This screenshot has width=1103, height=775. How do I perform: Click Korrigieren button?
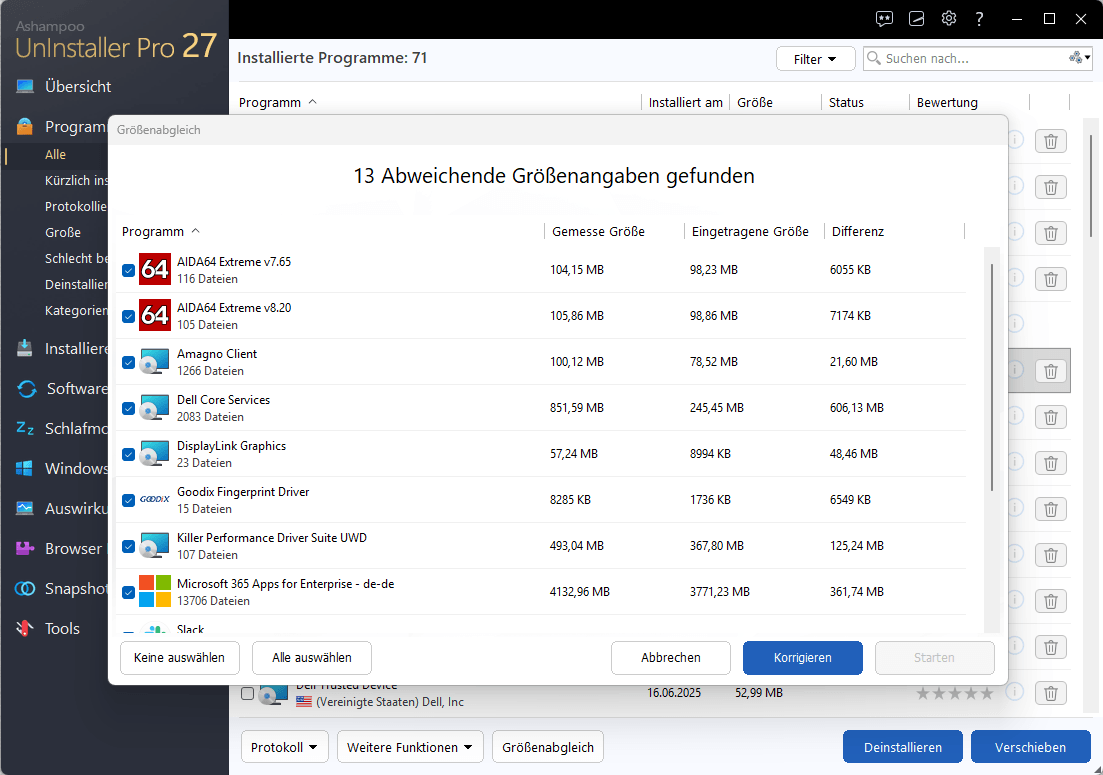click(803, 658)
